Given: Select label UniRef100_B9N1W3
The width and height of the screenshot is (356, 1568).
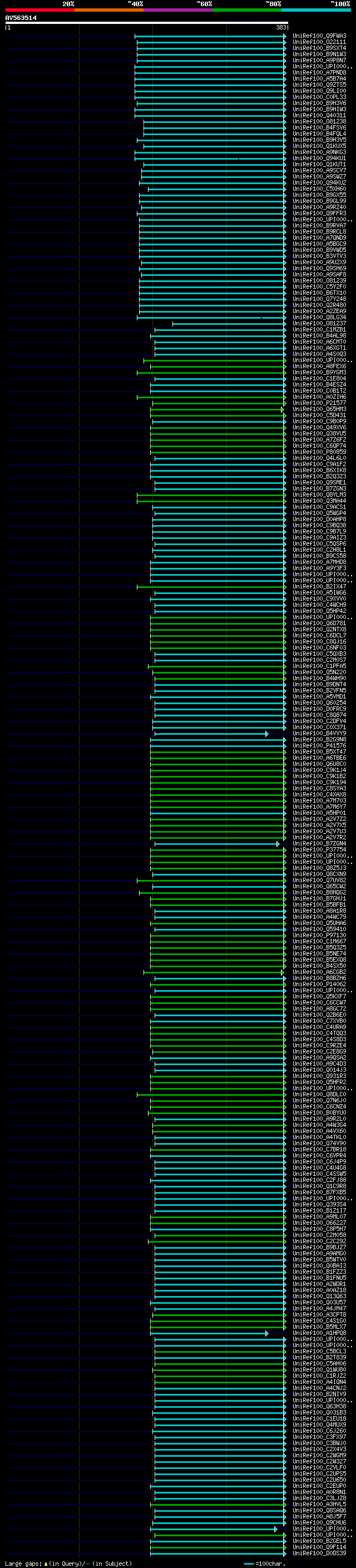Looking at the screenshot, I should 319,54.
